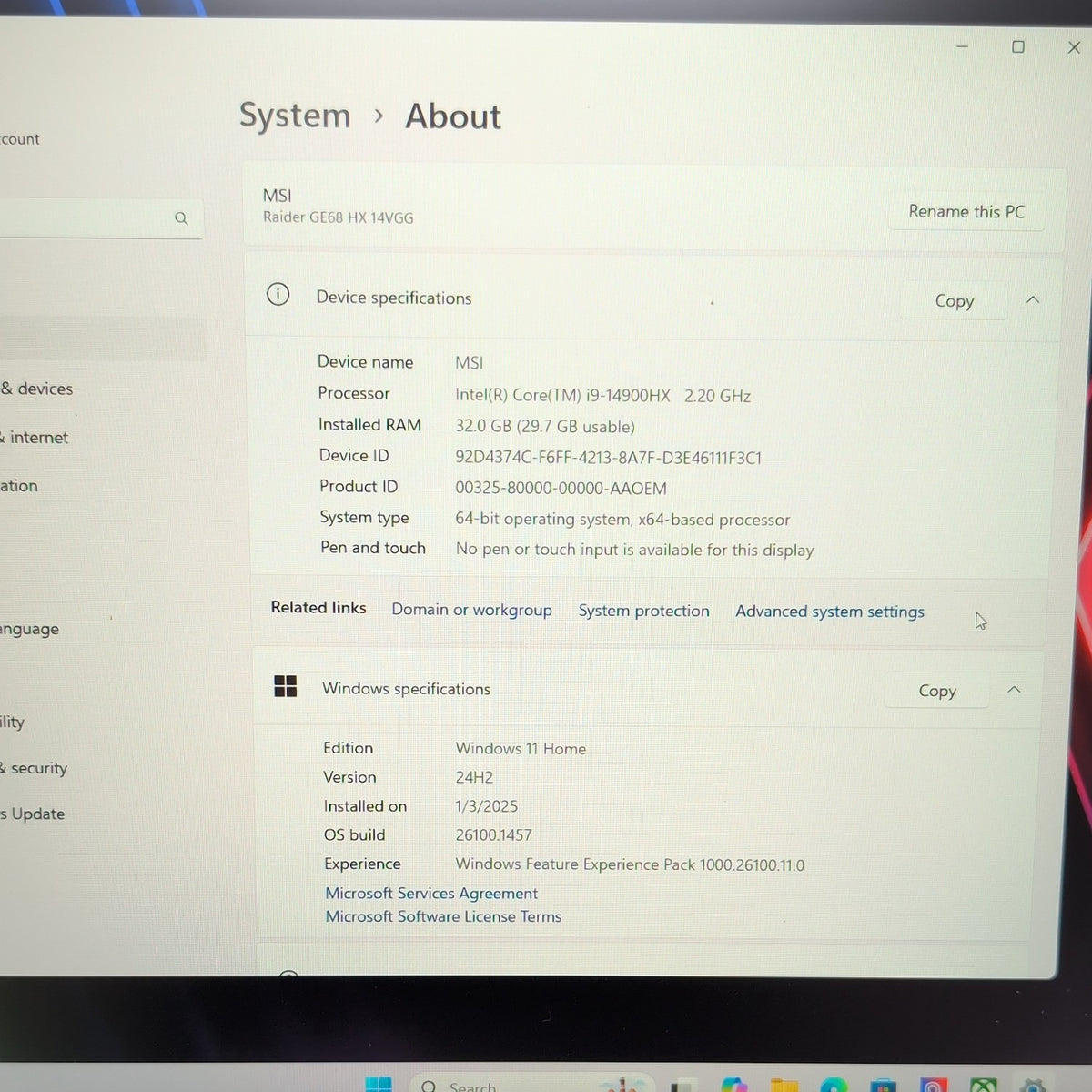The image size is (1092, 1092).
Task: Click '64-bit operating system, x64-based processor'
Action: [x=622, y=520]
